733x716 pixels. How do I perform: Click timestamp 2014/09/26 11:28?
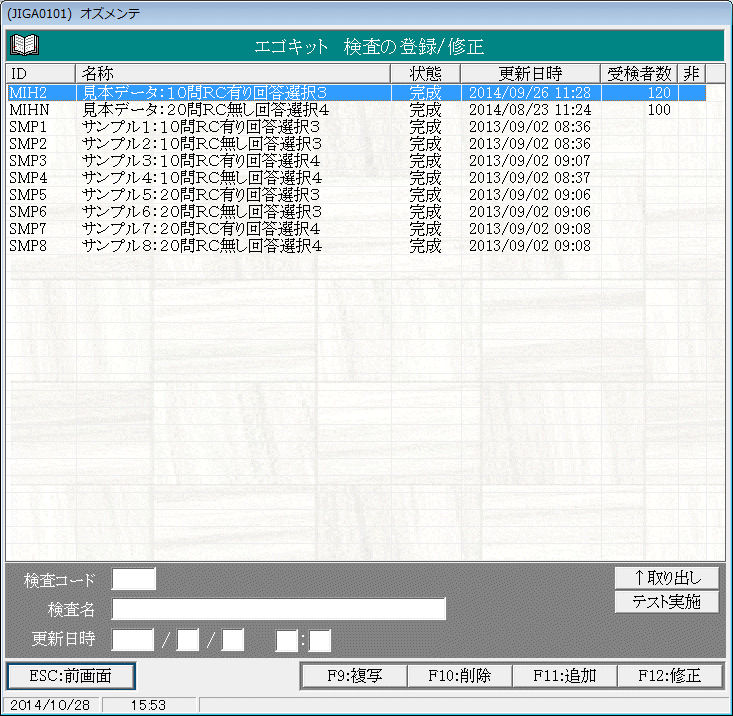[530, 93]
